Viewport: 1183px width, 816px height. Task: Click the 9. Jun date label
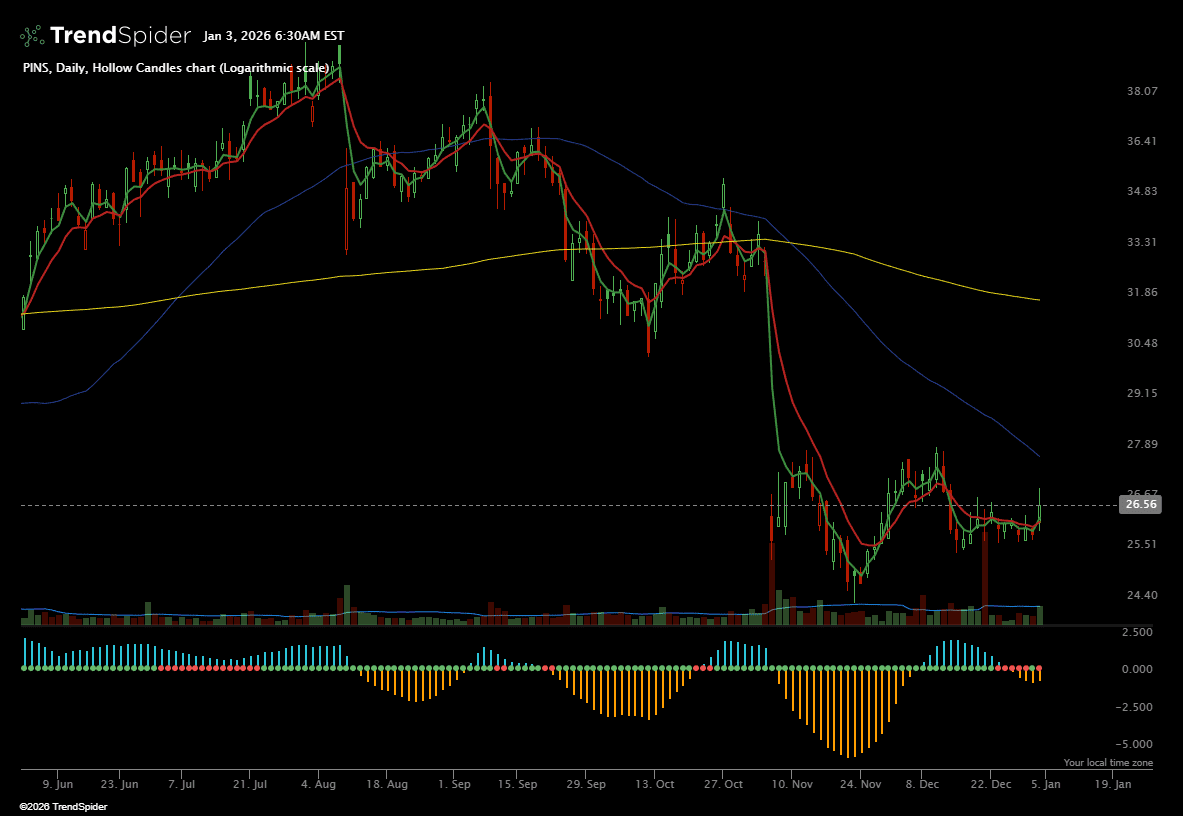click(x=58, y=785)
